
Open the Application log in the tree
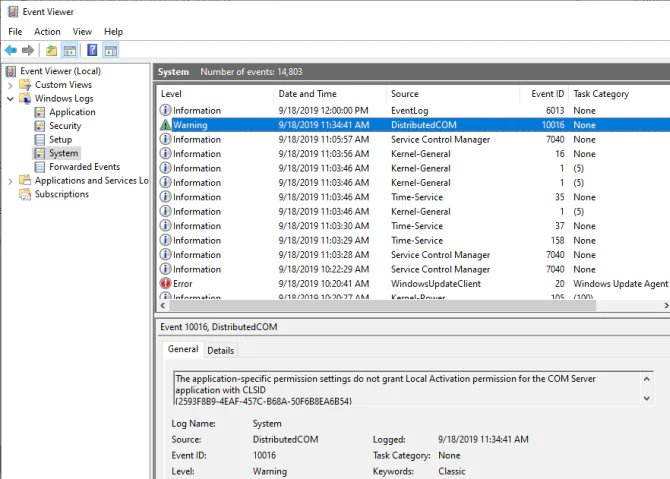pyautogui.click(x=72, y=112)
